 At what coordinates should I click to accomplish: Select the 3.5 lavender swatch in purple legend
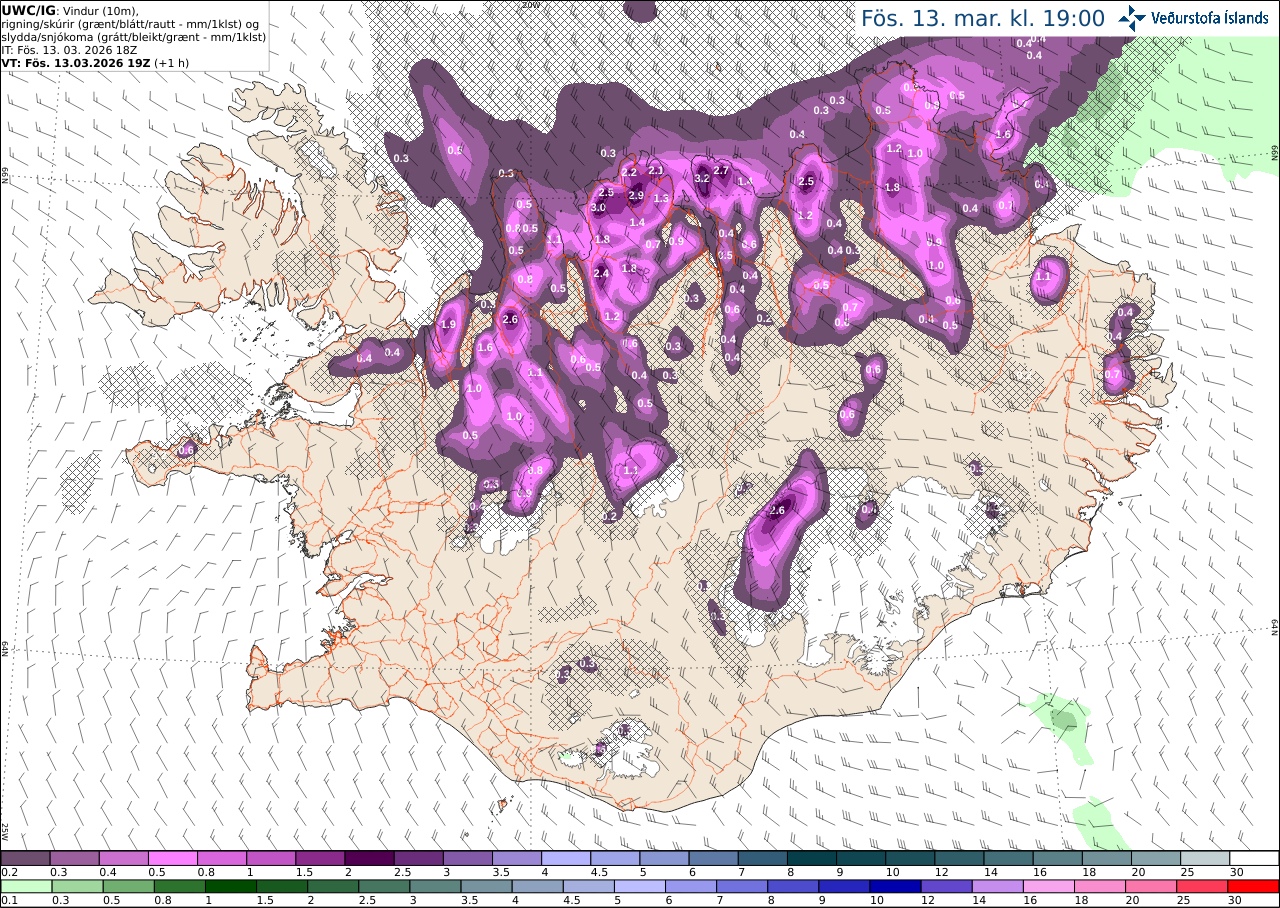click(517, 858)
